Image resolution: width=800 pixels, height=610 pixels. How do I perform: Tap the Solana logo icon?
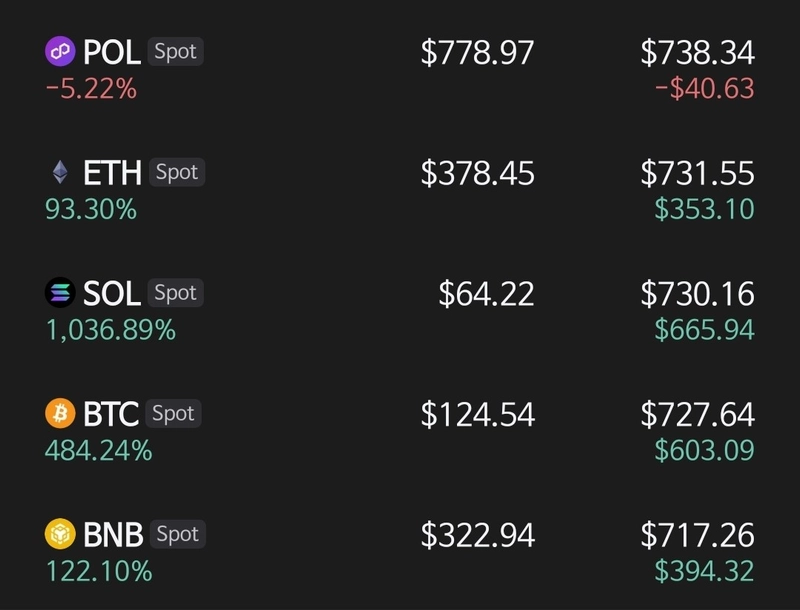60,293
